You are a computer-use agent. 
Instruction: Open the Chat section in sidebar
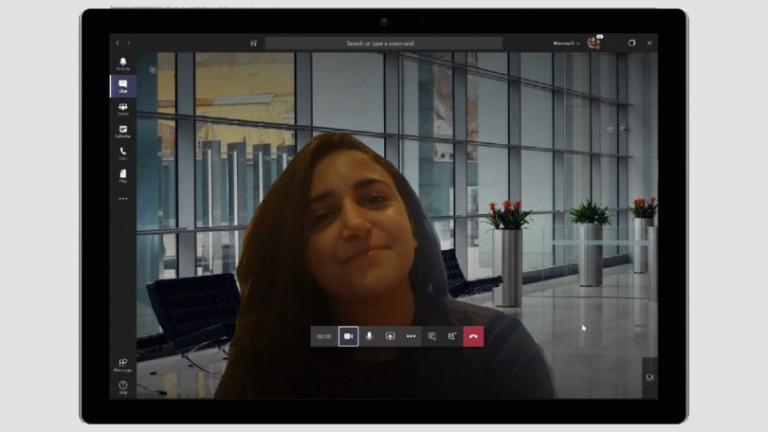[123, 86]
